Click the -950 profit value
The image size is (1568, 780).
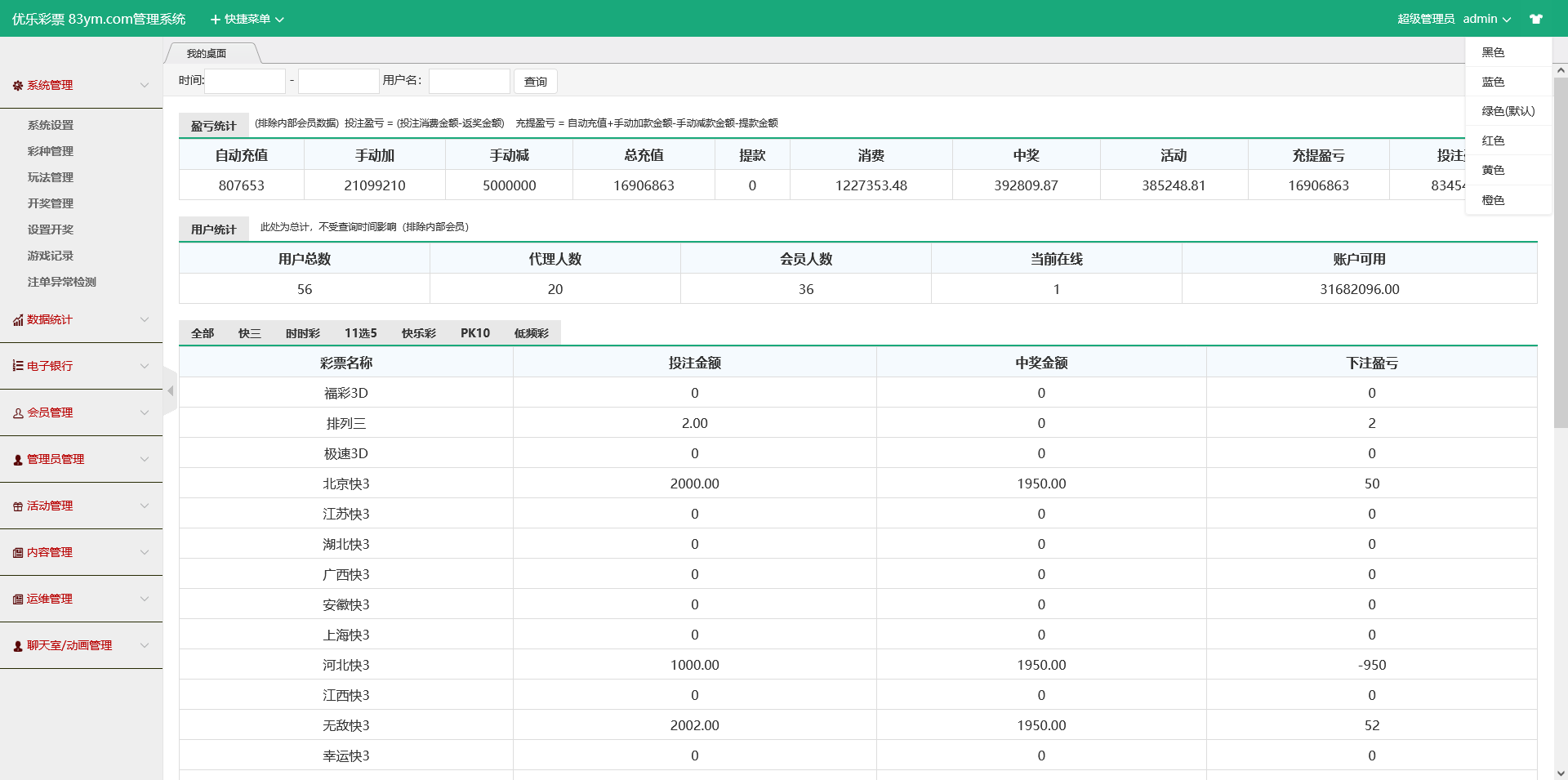(x=1372, y=665)
